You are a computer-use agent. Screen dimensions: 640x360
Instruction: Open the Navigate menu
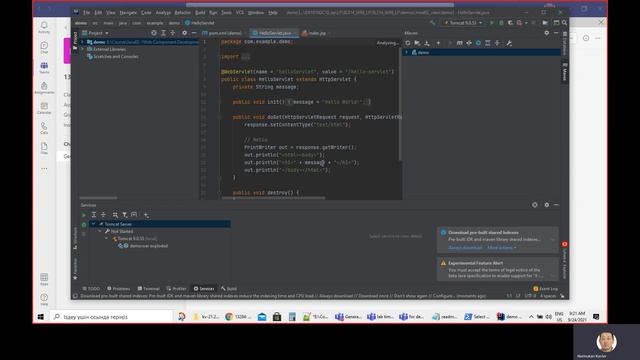pyautogui.click(x=128, y=13)
